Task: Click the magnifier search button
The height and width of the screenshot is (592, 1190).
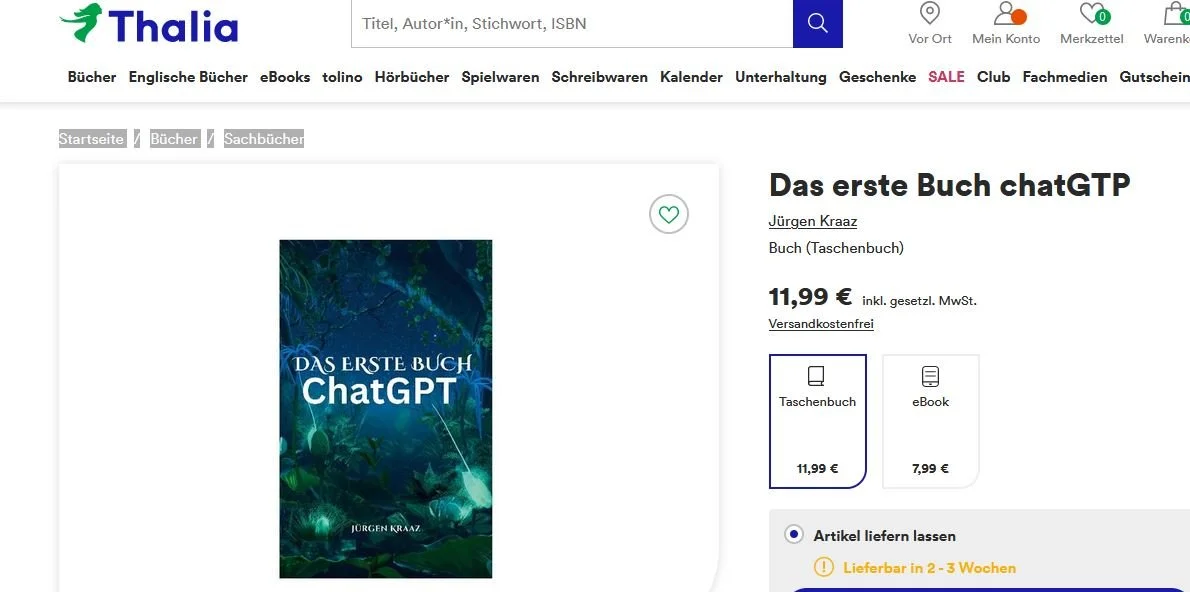Action: point(817,24)
